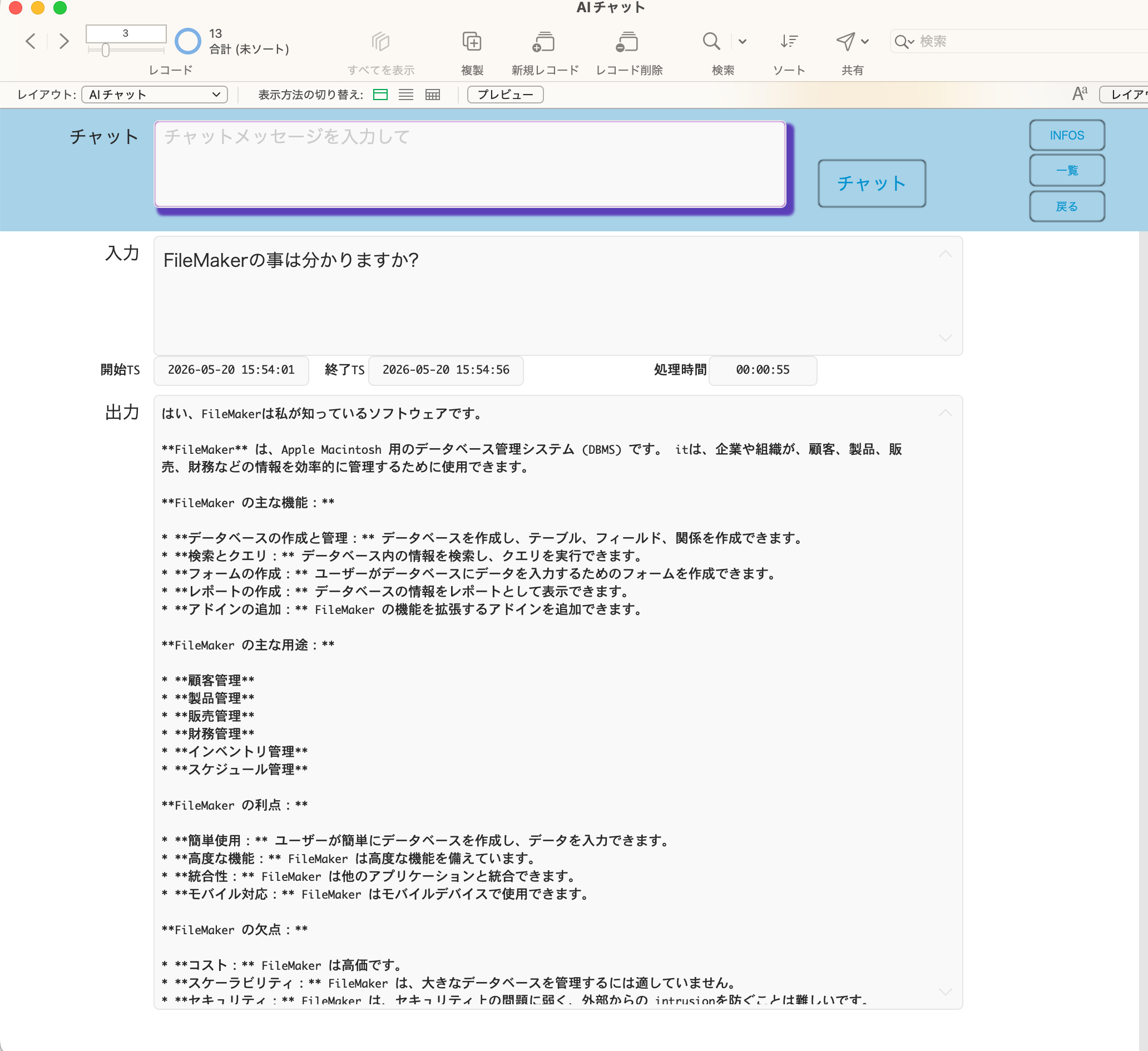
Task: Click the '**FileMaker の主な機能：**' heading
Action: (x=248, y=503)
